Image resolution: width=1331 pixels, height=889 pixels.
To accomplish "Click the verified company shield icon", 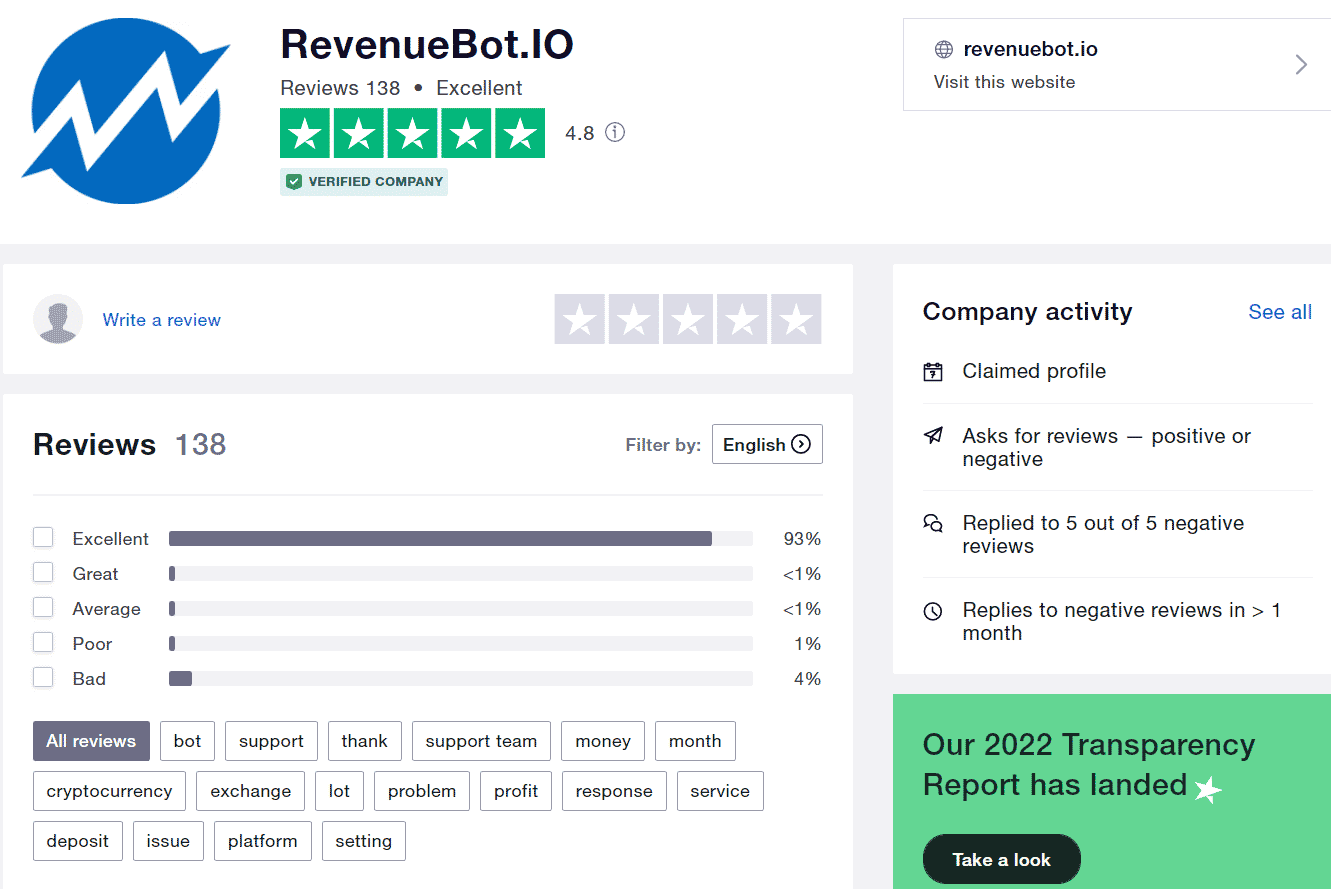I will (293, 182).
